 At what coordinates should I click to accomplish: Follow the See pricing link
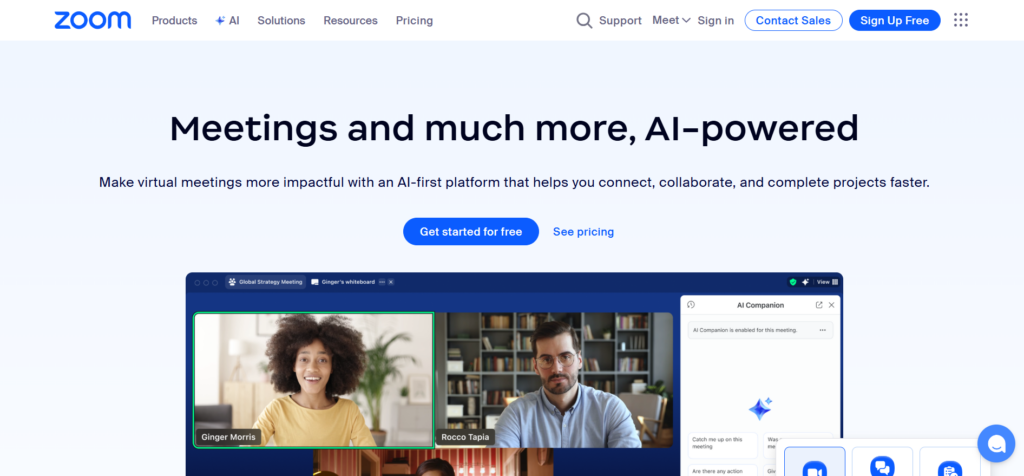583,232
